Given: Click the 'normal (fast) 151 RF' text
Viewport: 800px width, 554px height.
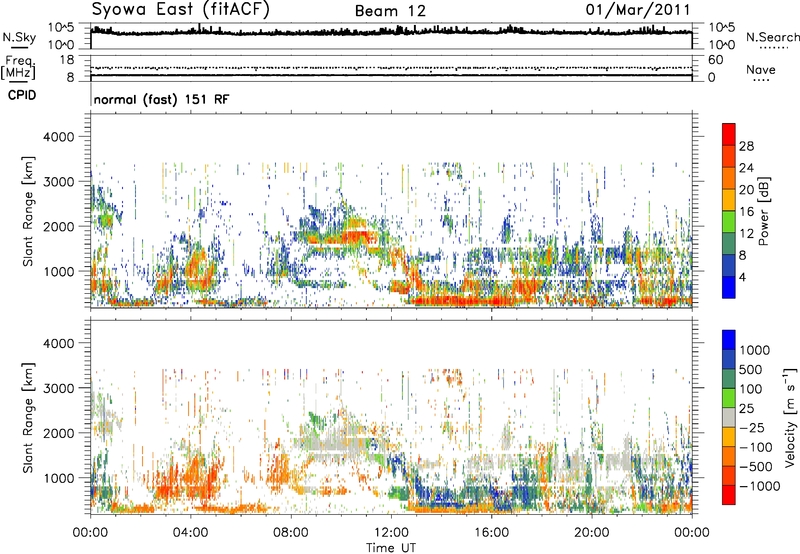Looking at the screenshot, I should coord(161,99).
